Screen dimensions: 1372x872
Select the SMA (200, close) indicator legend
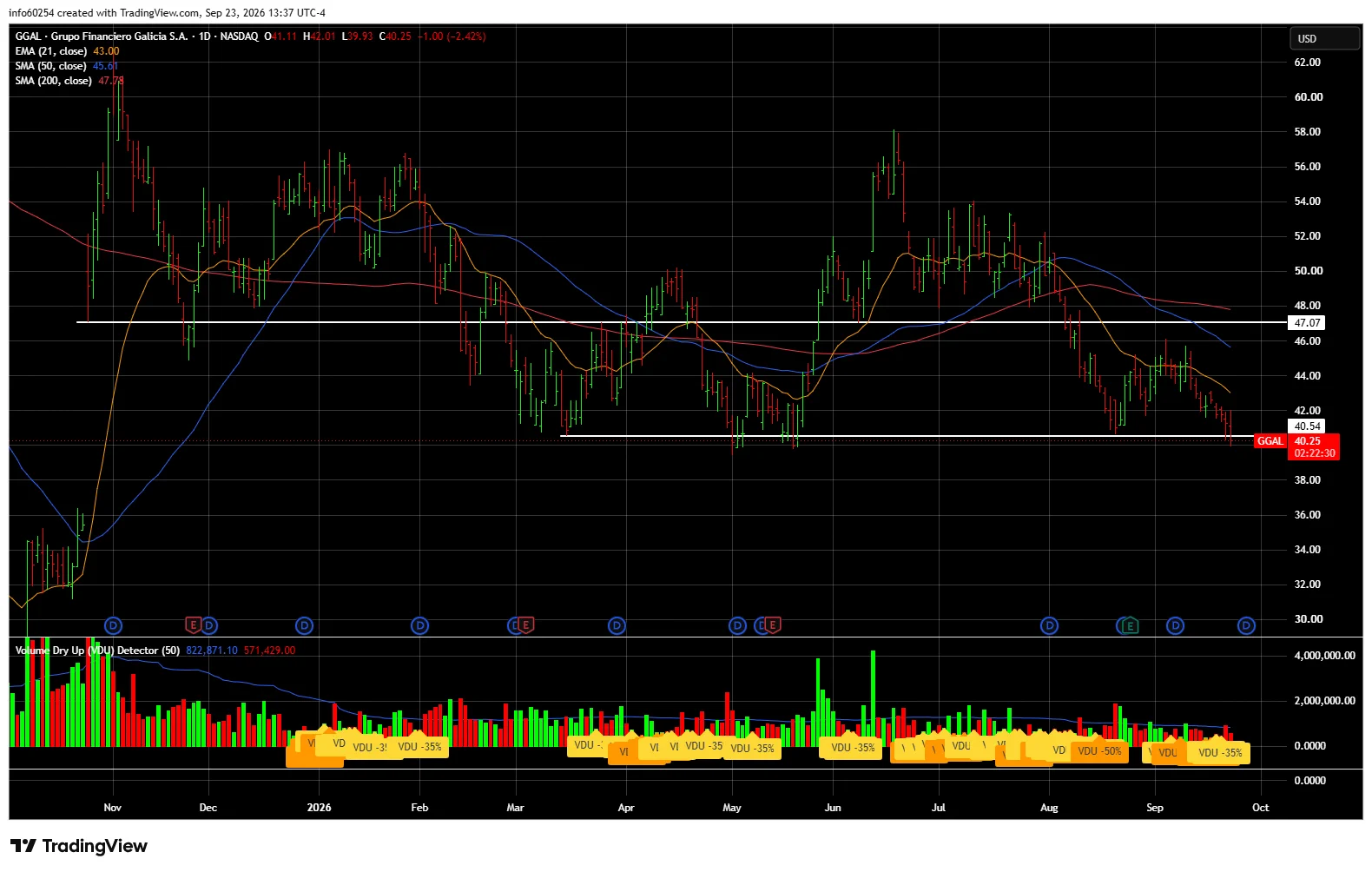point(53,81)
